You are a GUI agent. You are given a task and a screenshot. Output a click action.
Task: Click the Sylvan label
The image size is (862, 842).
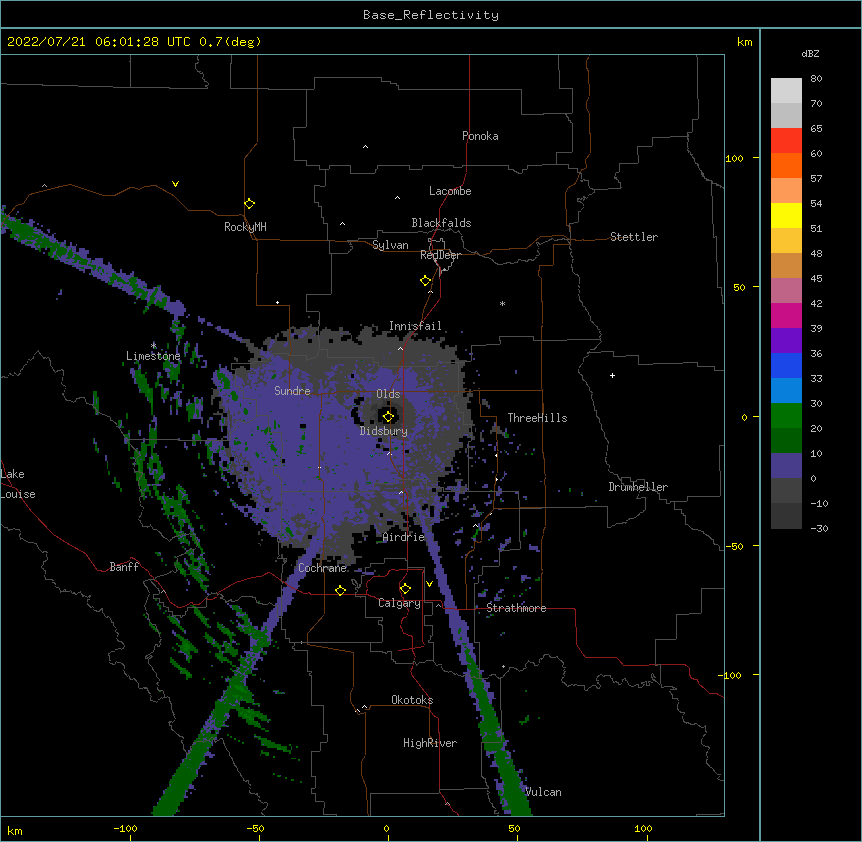coord(390,245)
